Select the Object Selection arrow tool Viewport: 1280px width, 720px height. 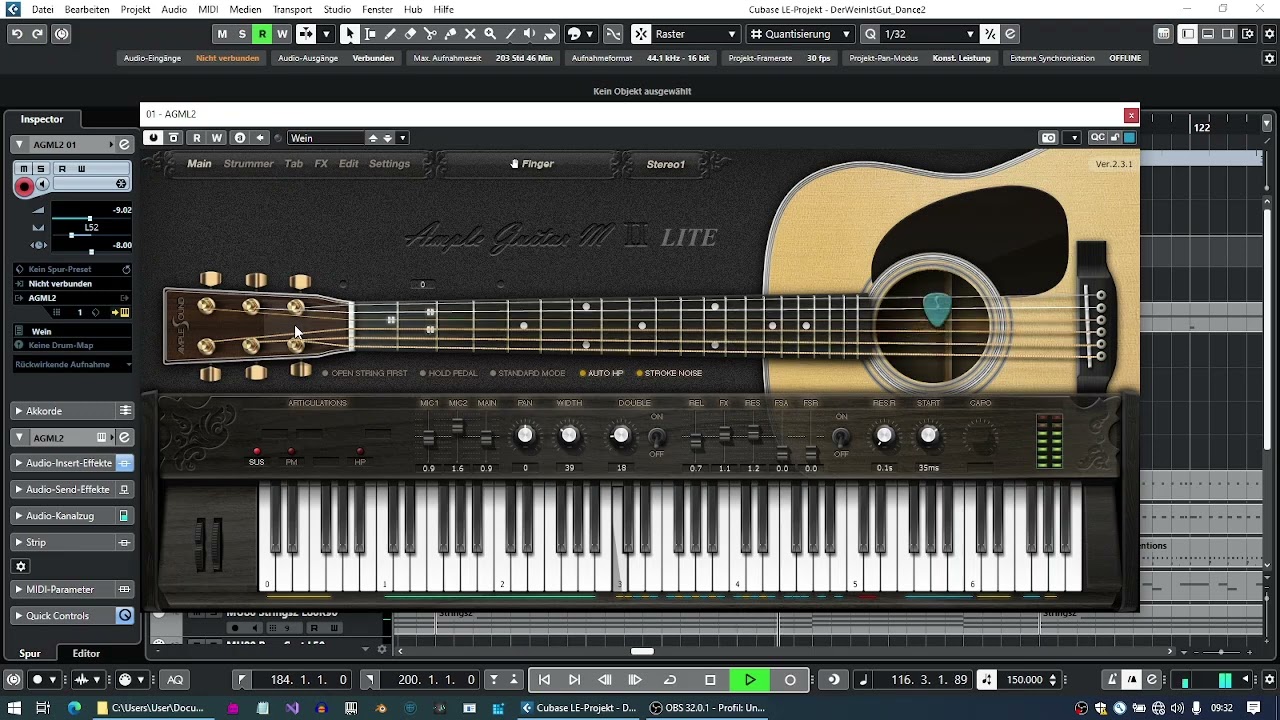pyautogui.click(x=350, y=34)
